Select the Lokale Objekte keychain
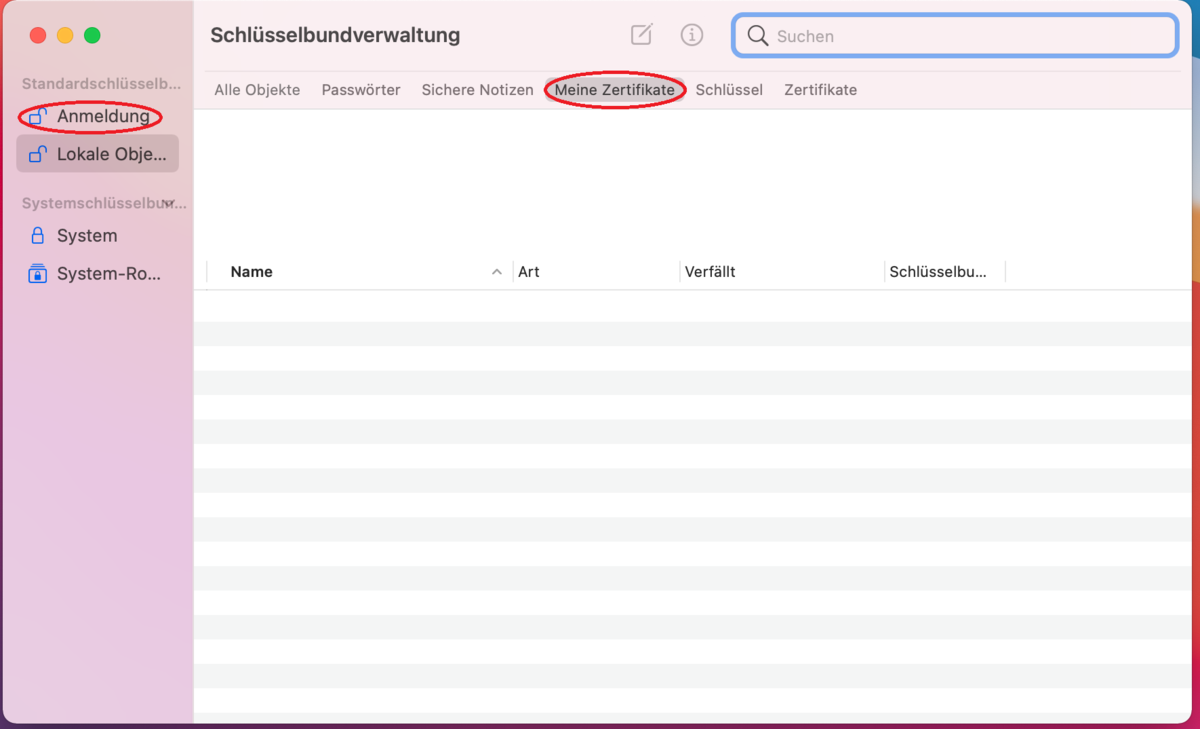The image size is (1200, 729). [x=97, y=154]
